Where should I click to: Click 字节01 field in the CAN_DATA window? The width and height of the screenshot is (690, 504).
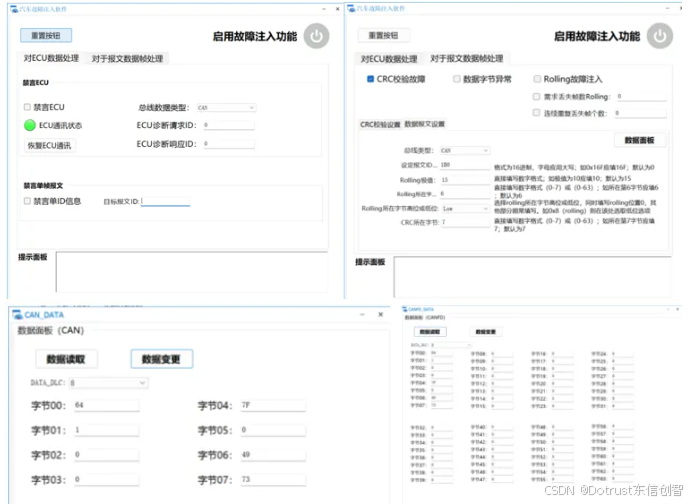click(106, 430)
